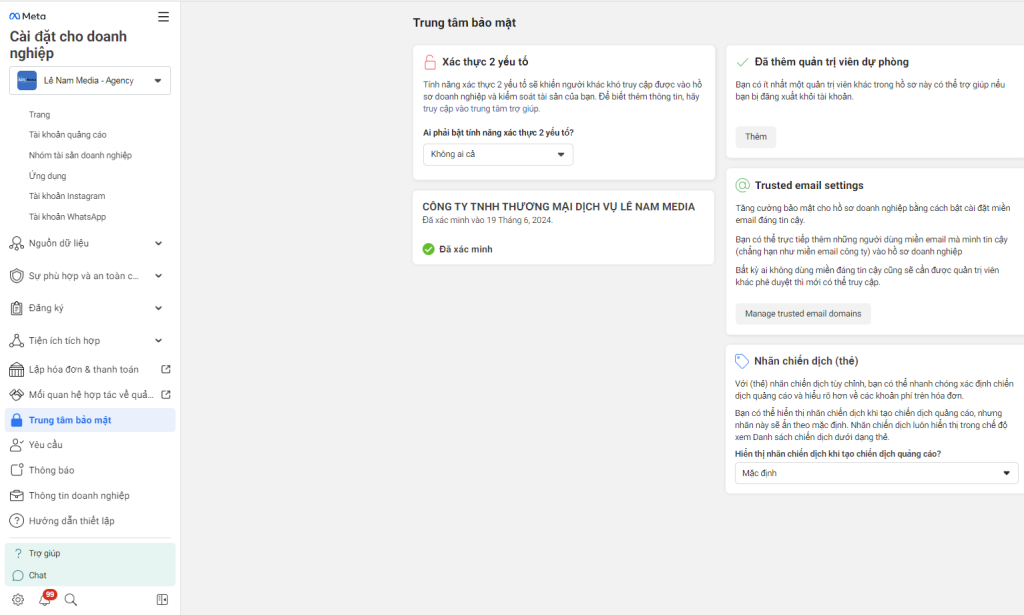This screenshot has width=1024, height=615.
Task: Click the search magnifier icon
Action: [71, 599]
